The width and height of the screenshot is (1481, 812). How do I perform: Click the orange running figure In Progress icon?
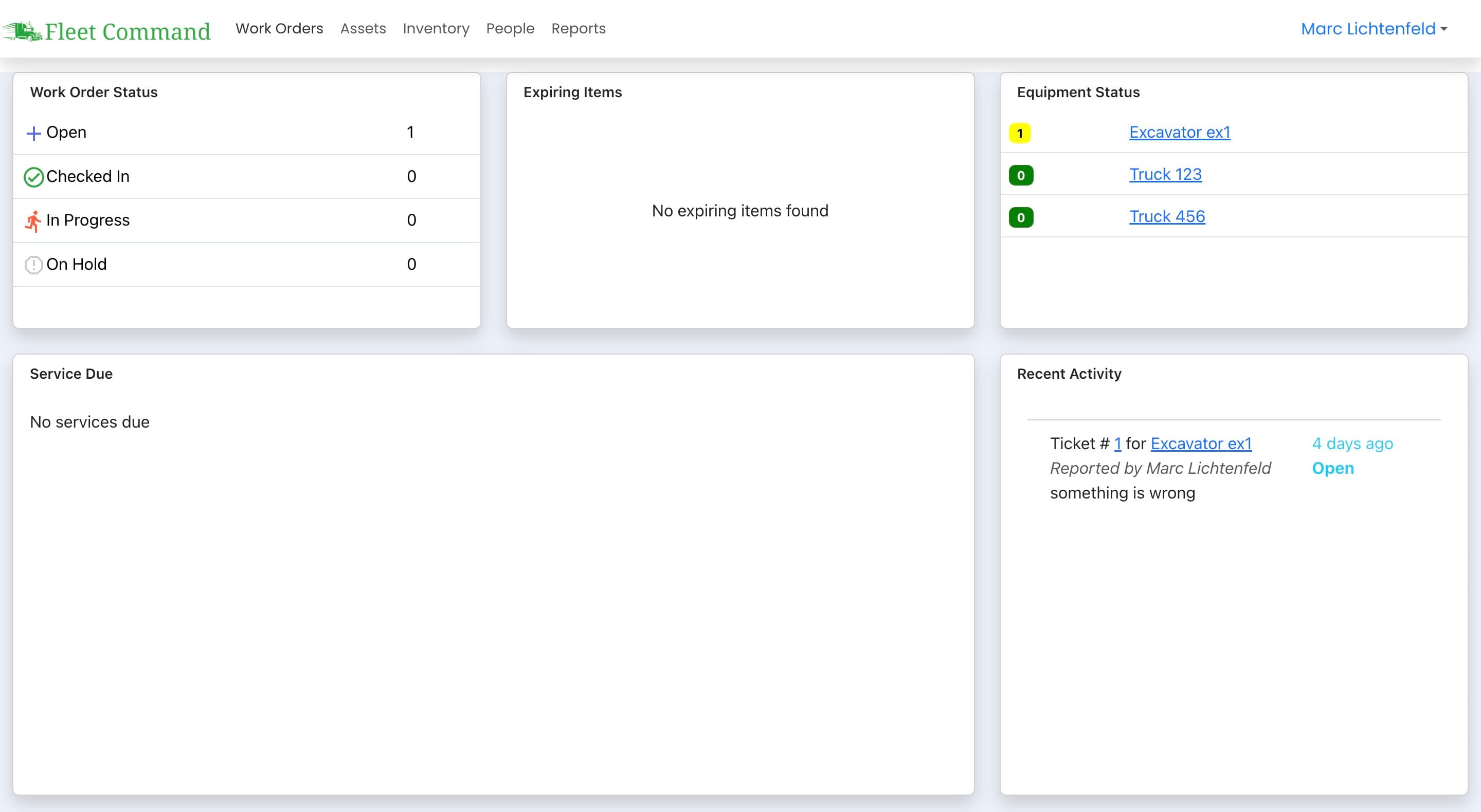(33, 222)
